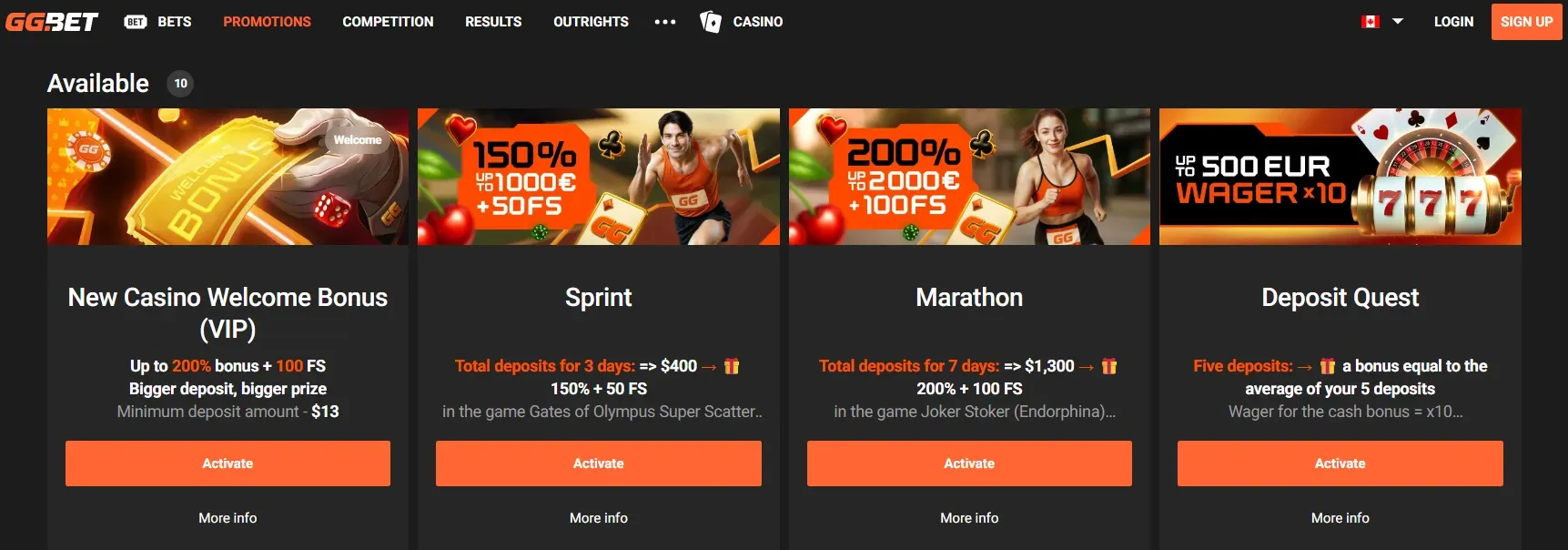Open More info for the Sprint promotion
The height and width of the screenshot is (550, 1568).
click(x=599, y=518)
